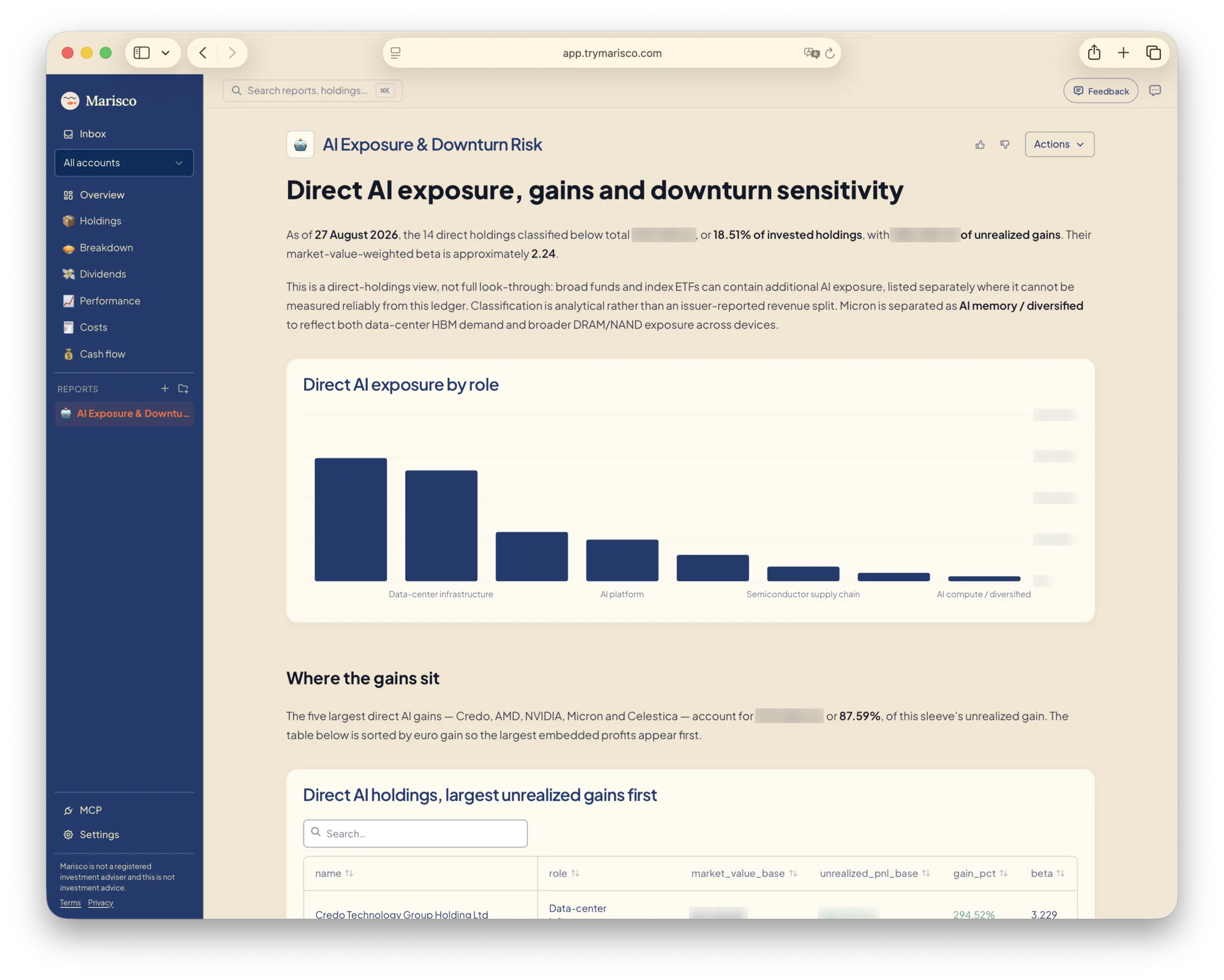The width and height of the screenshot is (1224, 980).
Task: Open the Holdings section
Action: click(x=124, y=221)
